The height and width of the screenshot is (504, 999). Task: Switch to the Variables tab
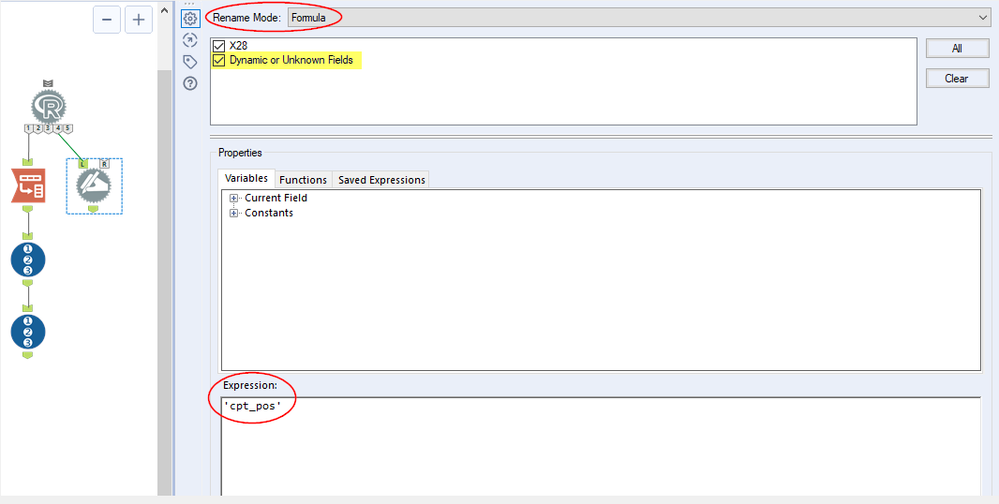point(246,178)
